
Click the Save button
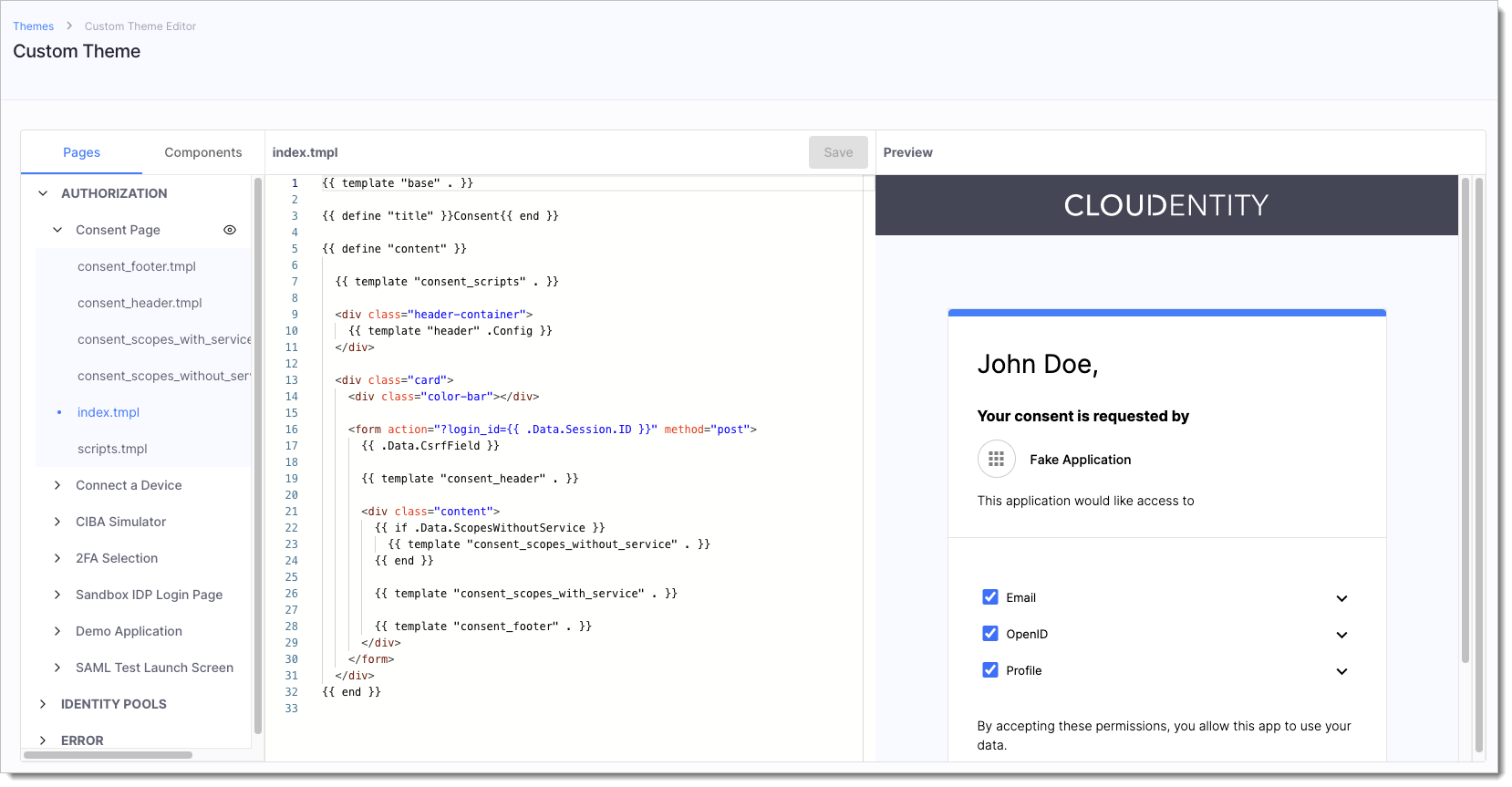coord(837,152)
